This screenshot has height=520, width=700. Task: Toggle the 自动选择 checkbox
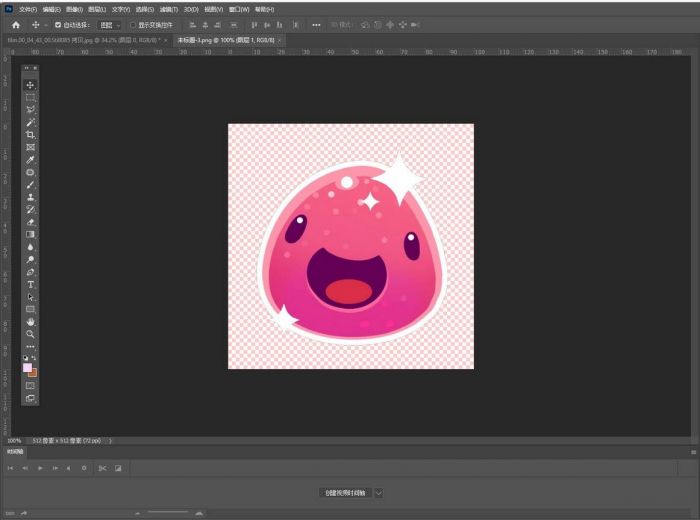(x=58, y=24)
